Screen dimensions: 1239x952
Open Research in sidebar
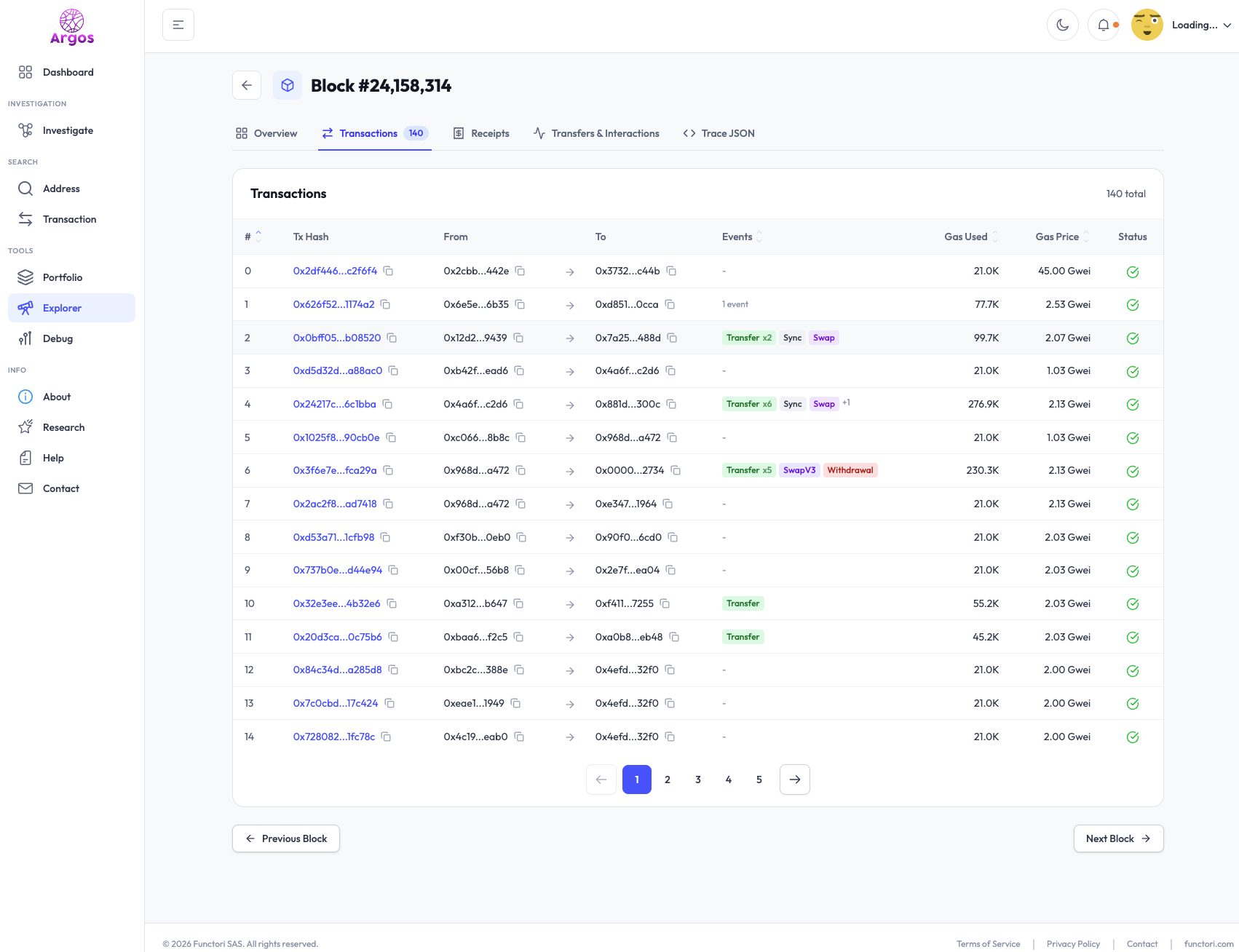pos(71,427)
